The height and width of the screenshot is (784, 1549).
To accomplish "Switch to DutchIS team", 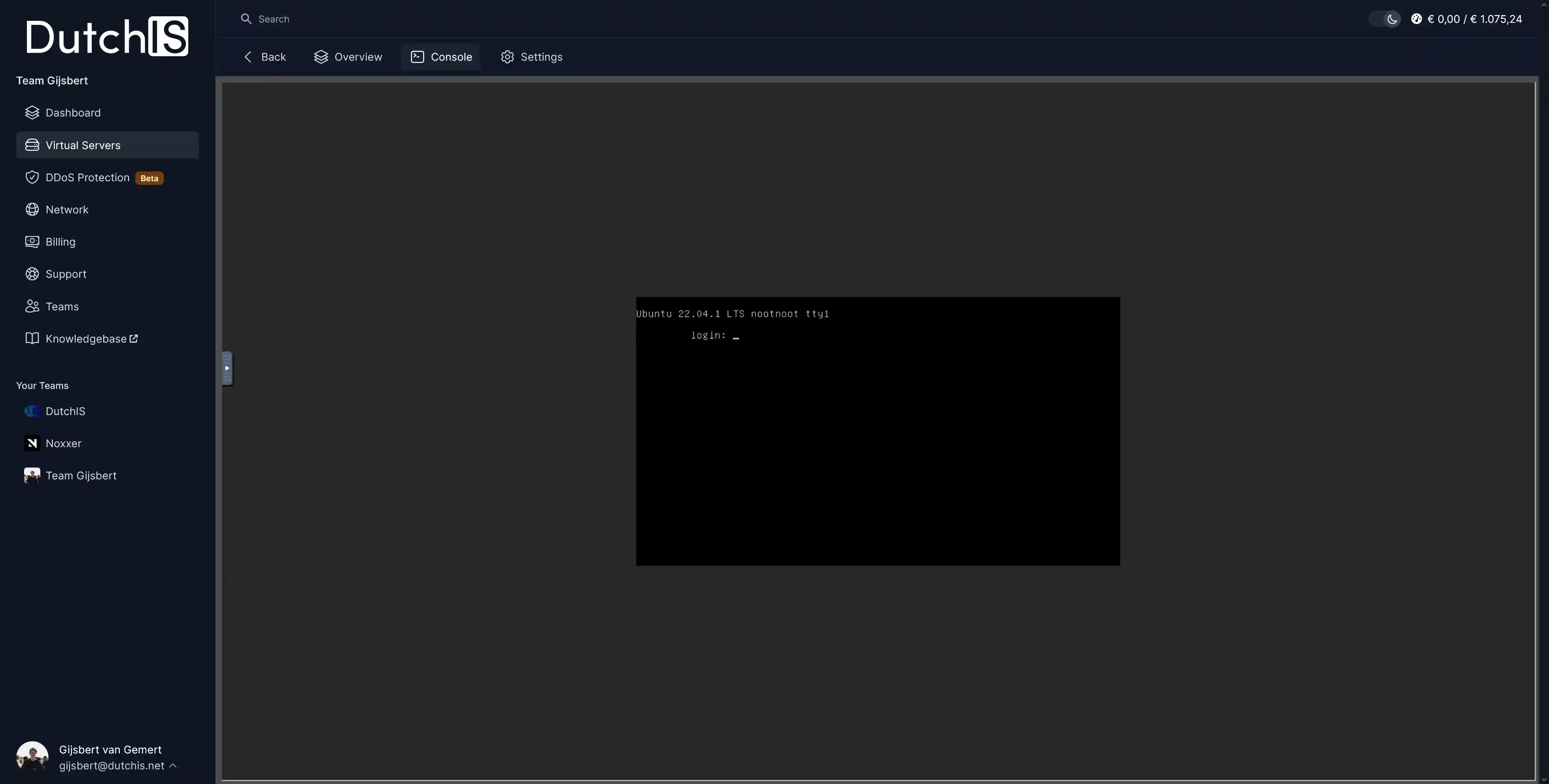I will point(107,411).
